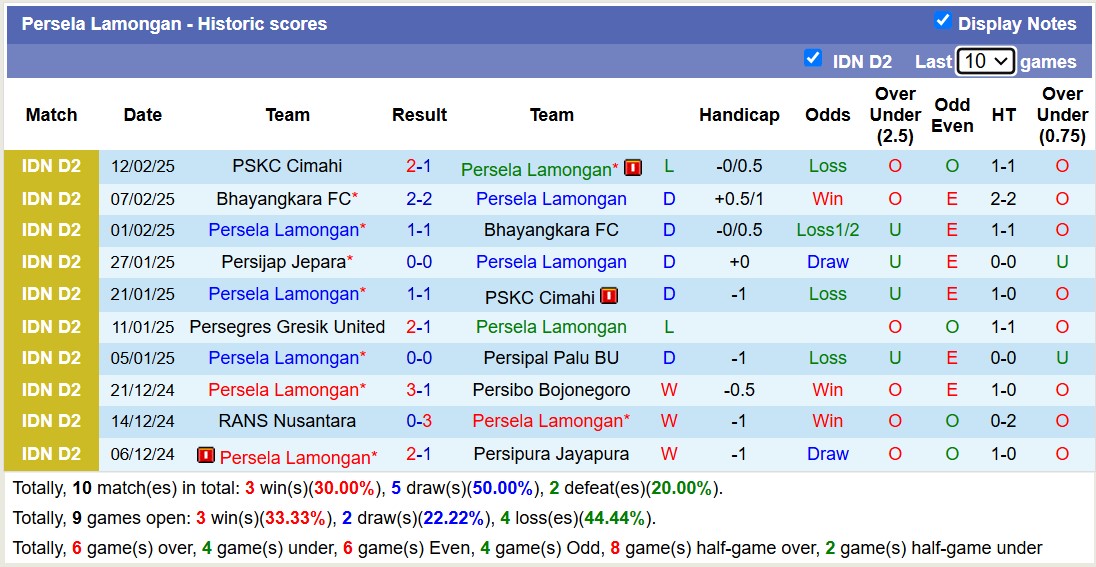Click the Match column header
The image size is (1096, 567).
[52, 115]
